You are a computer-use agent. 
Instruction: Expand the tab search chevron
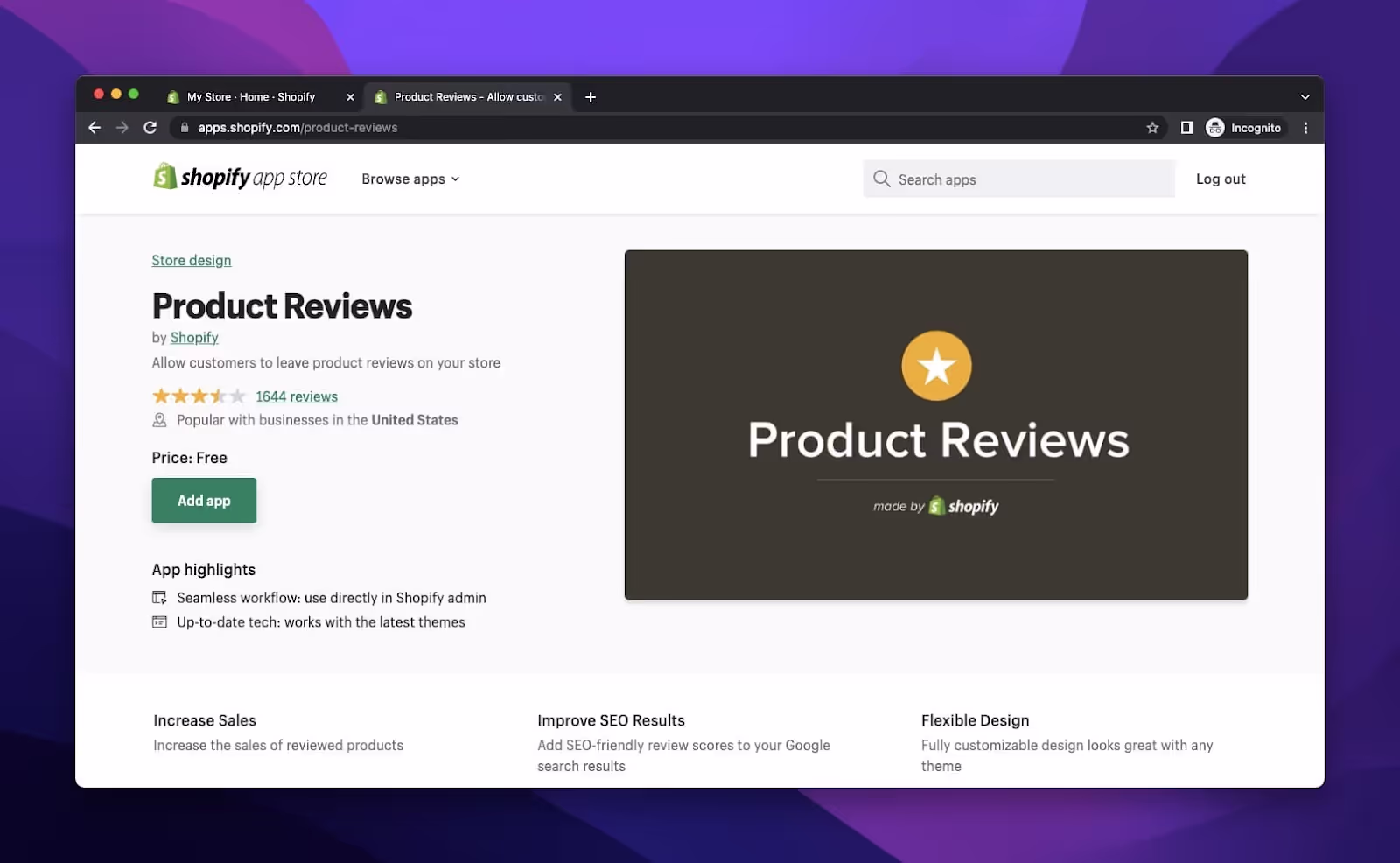coord(1305,97)
